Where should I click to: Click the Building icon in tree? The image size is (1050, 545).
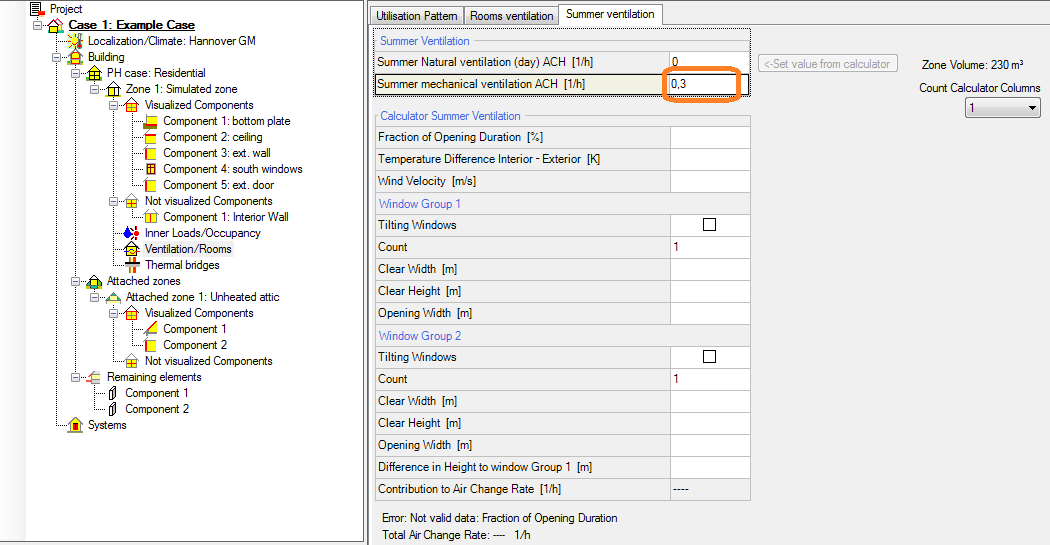75,58
